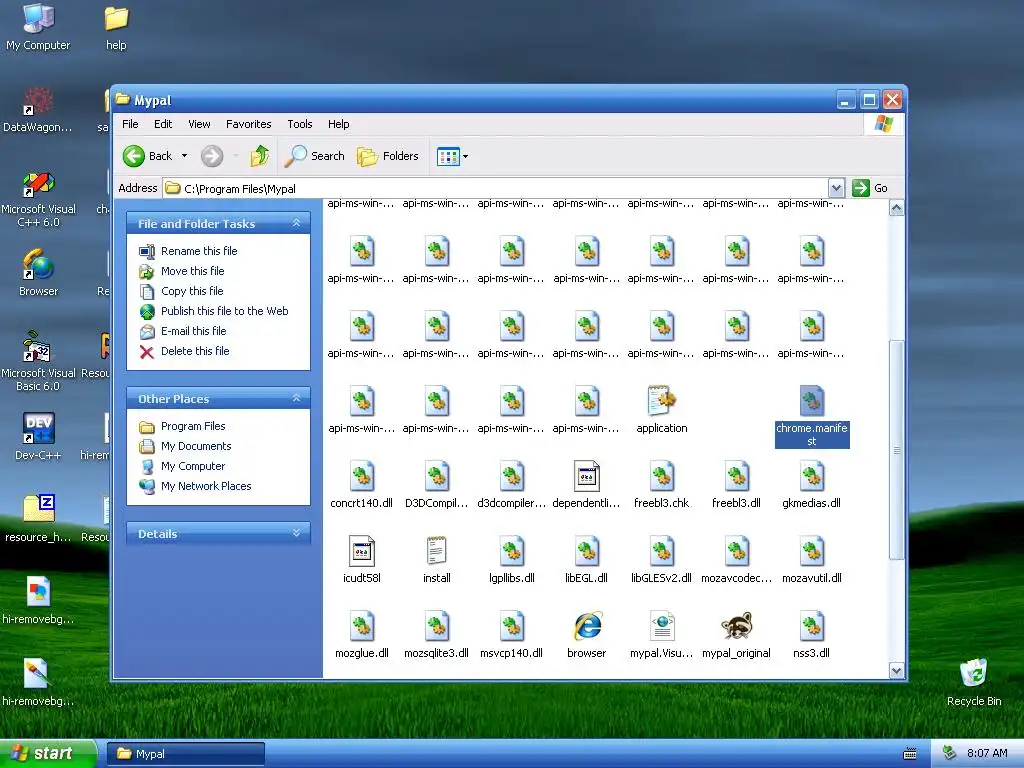Click the scroll down arrow of file list
This screenshot has height=768, width=1024.
pos(896,670)
